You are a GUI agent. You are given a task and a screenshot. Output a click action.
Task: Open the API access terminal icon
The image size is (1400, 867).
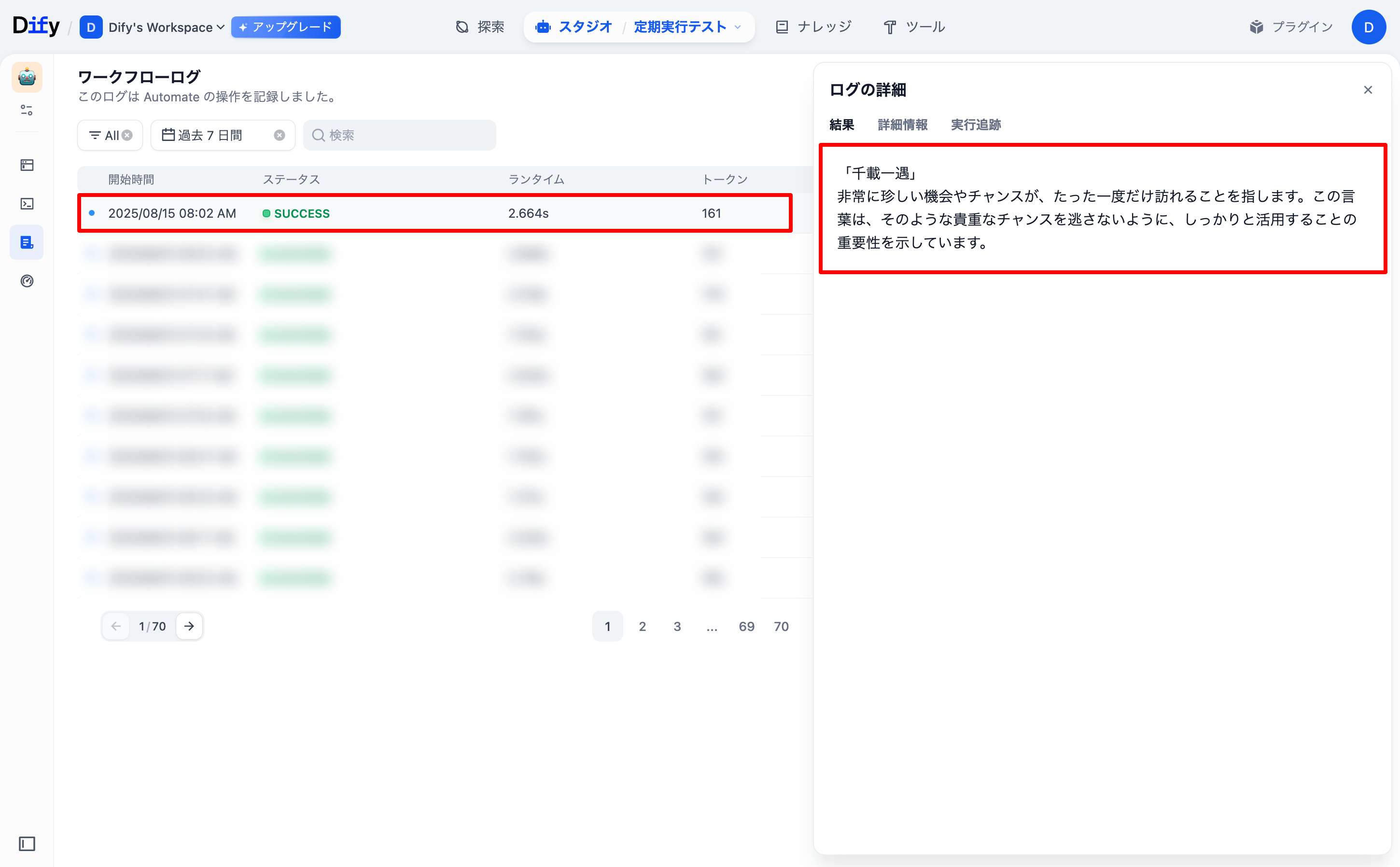[x=27, y=204]
